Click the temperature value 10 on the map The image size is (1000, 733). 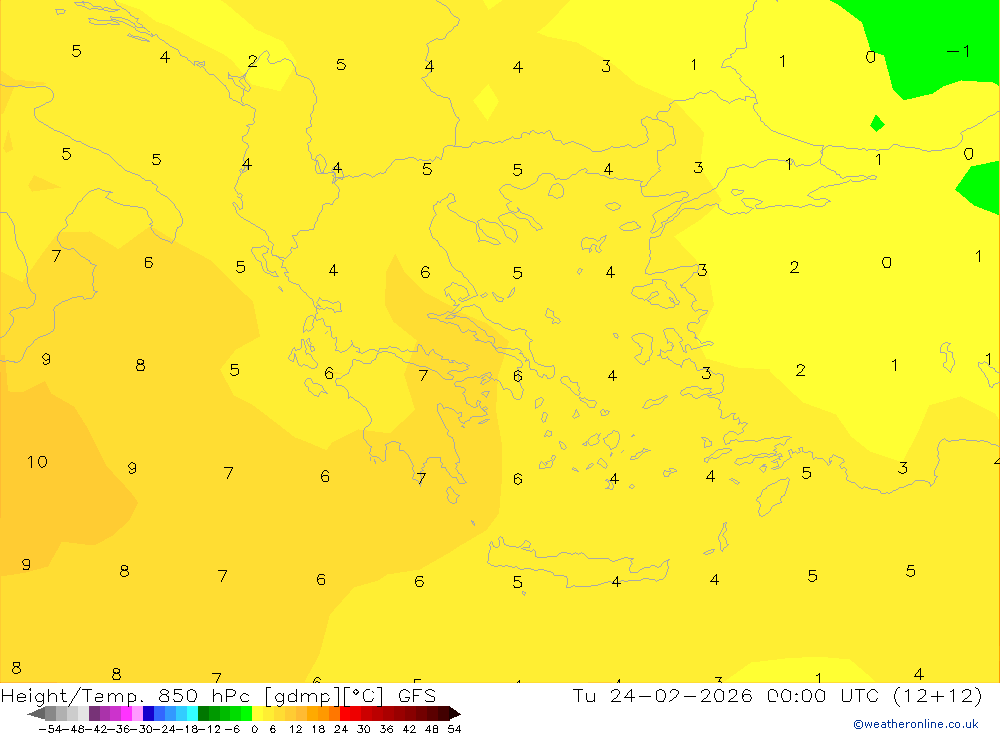point(37,462)
